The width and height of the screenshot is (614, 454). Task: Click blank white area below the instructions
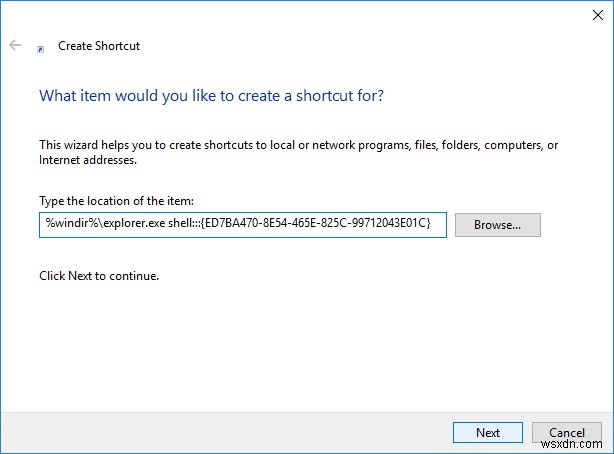coord(300,340)
